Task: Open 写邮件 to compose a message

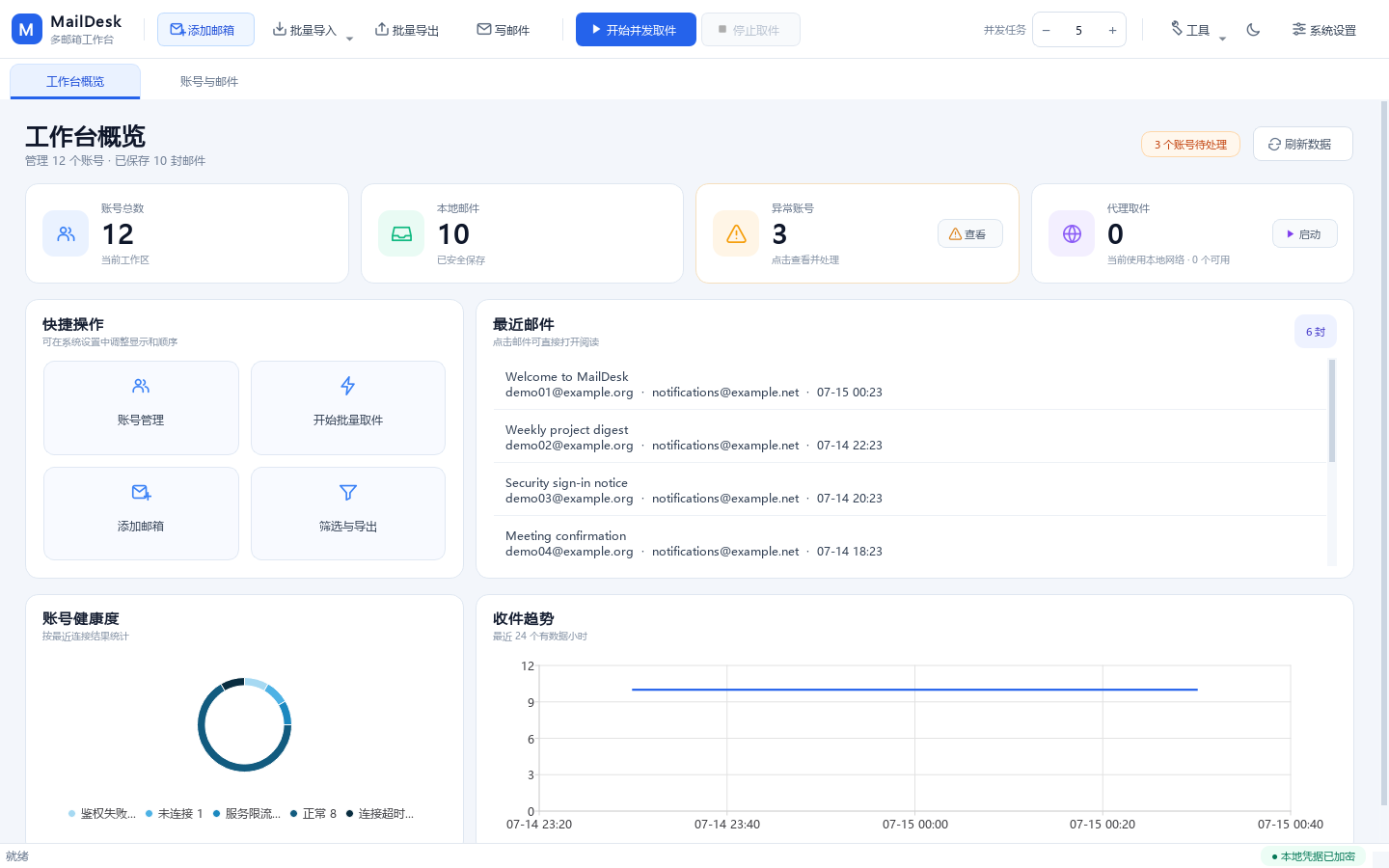Action: click(504, 30)
